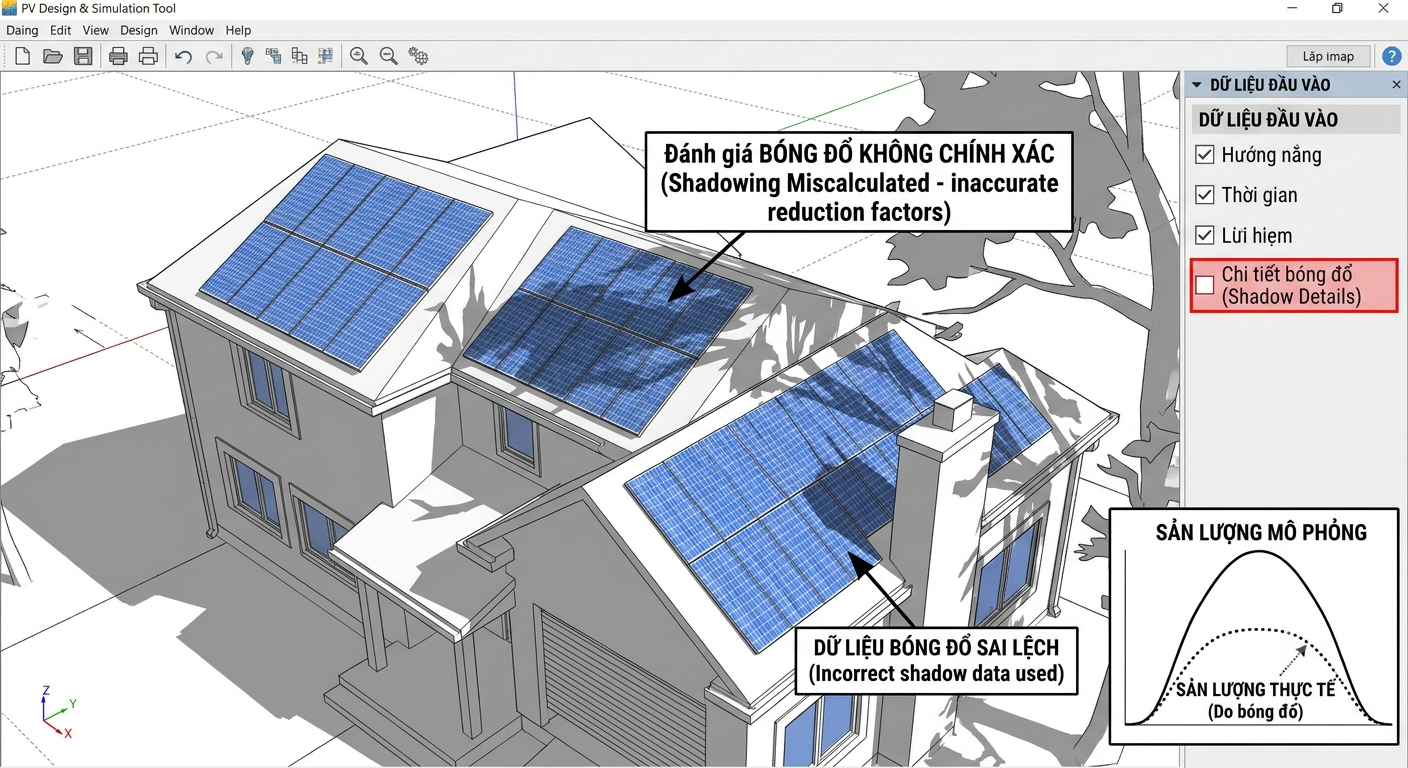The width and height of the screenshot is (1408, 768).
Task: Uncheck the Lưi hiệm checkbox
Action: click(x=1205, y=236)
